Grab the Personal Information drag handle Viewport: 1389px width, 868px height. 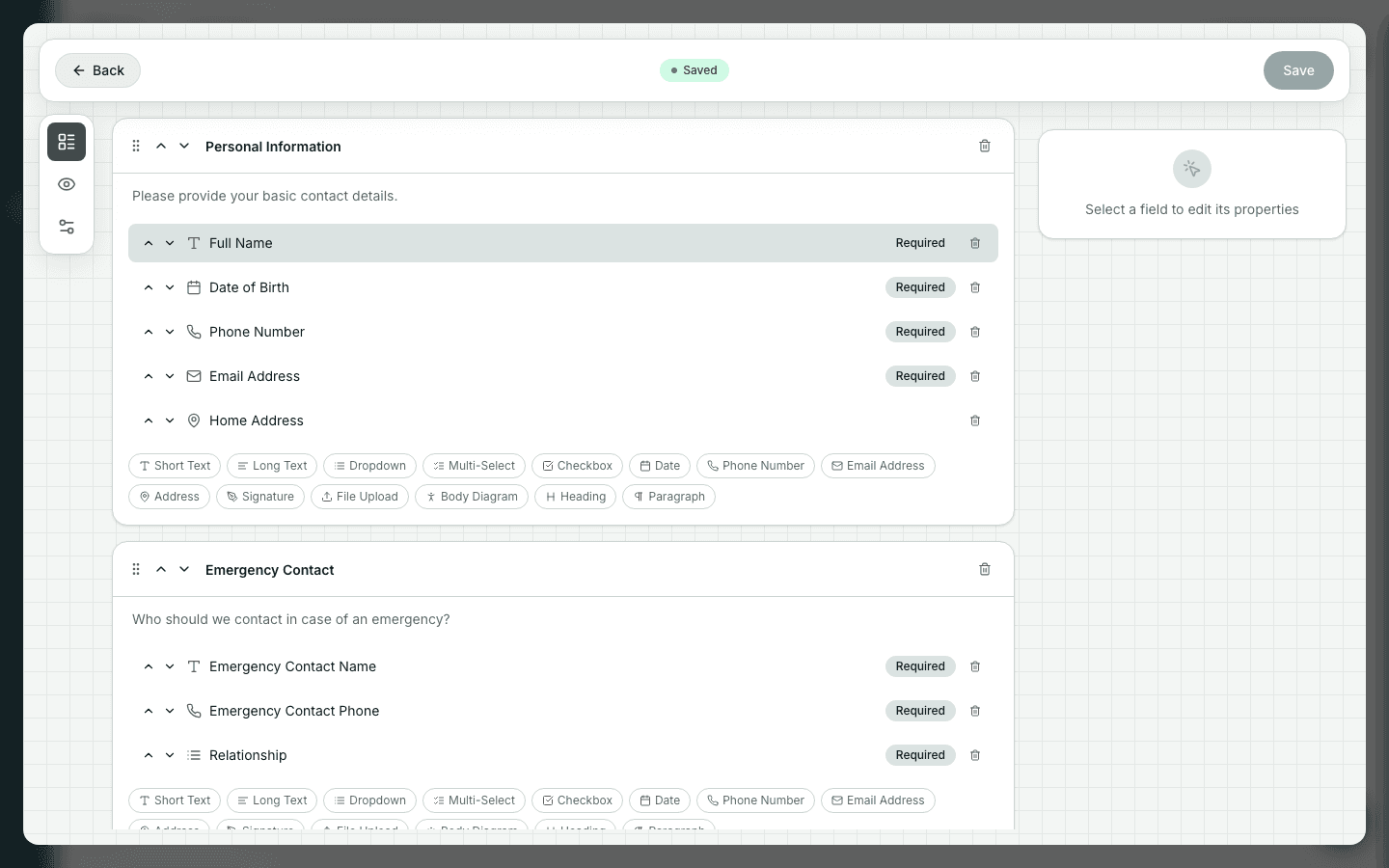point(136,146)
